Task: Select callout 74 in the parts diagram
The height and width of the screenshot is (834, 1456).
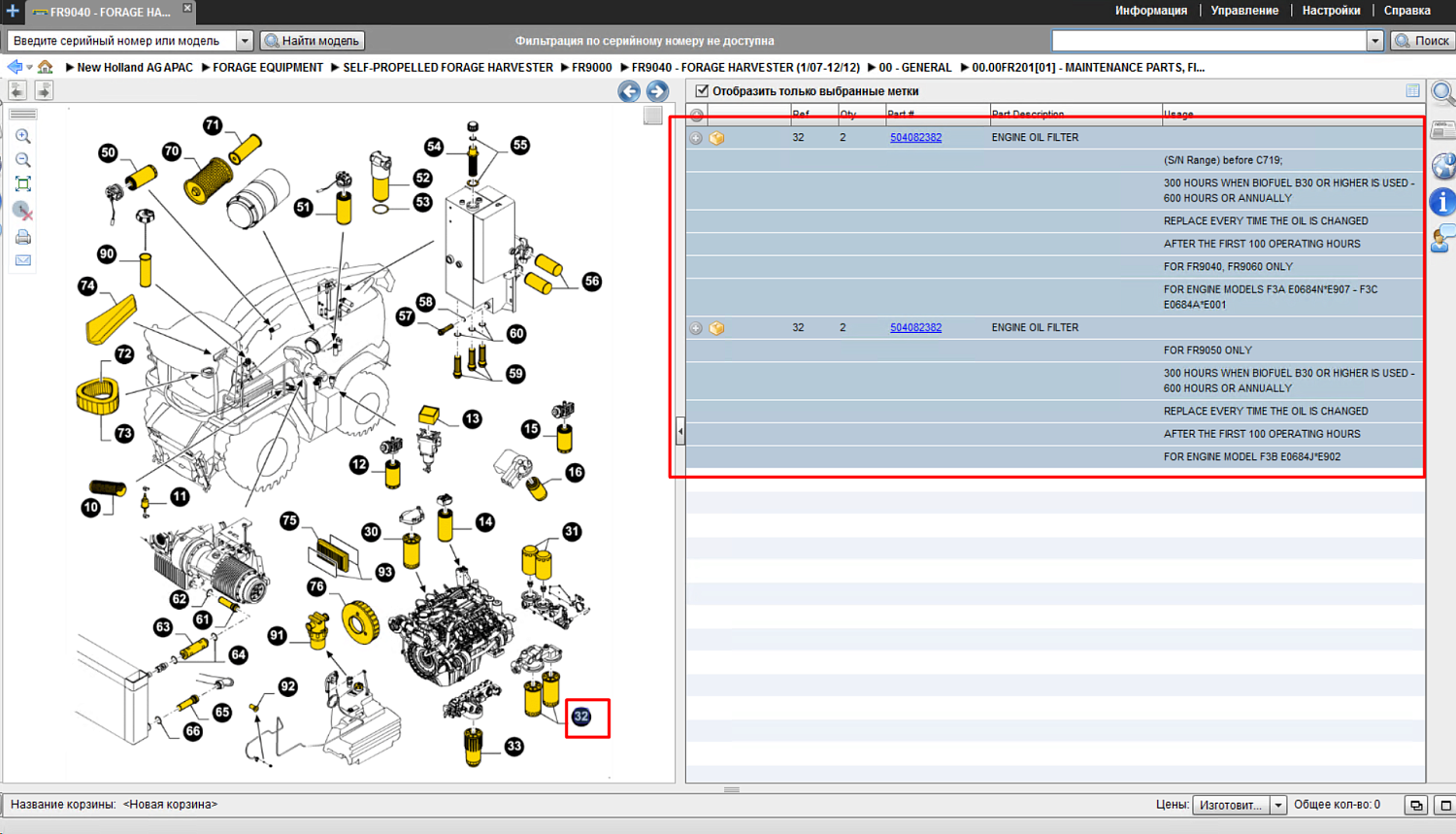Action: pyautogui.click(x=88, y=286)
